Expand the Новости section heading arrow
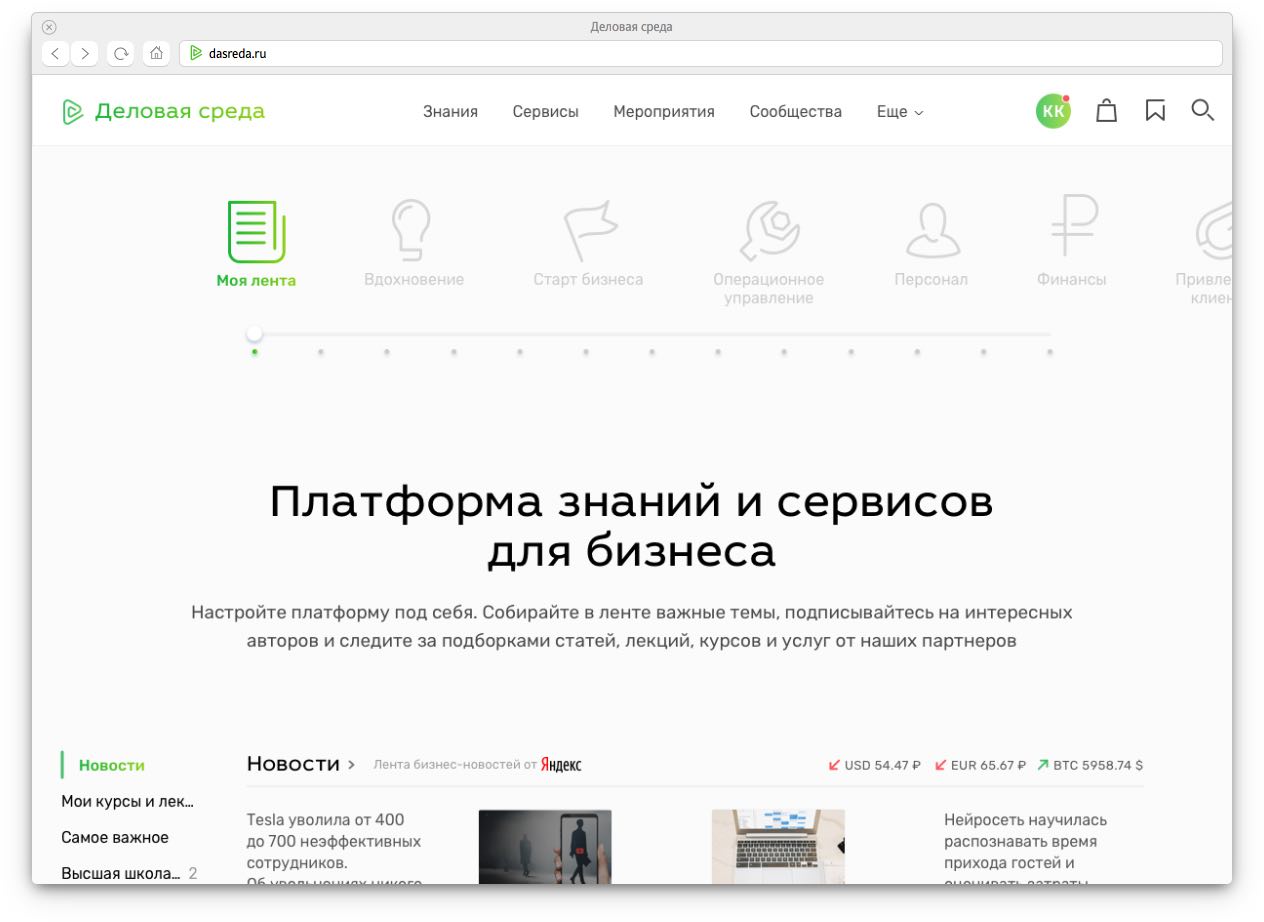1264x922 pixels. tap(351, 765)
